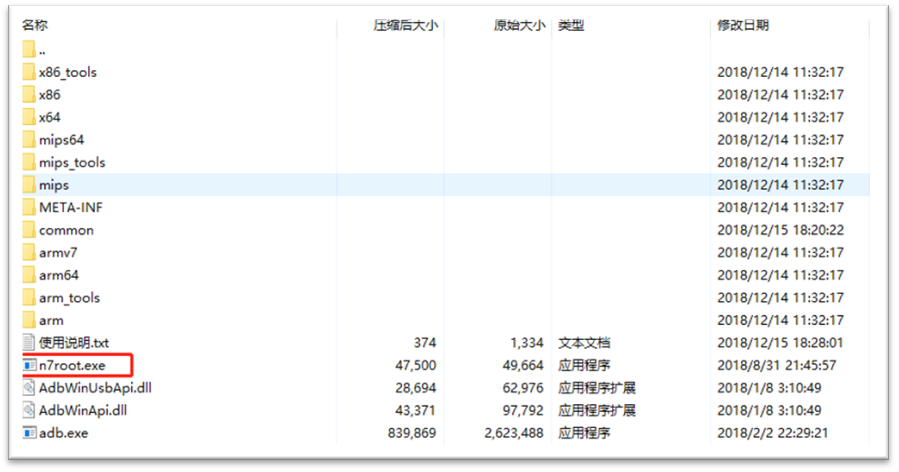Click the original size 1,334 of 使用说明.txt

click(x=527, y=343)
